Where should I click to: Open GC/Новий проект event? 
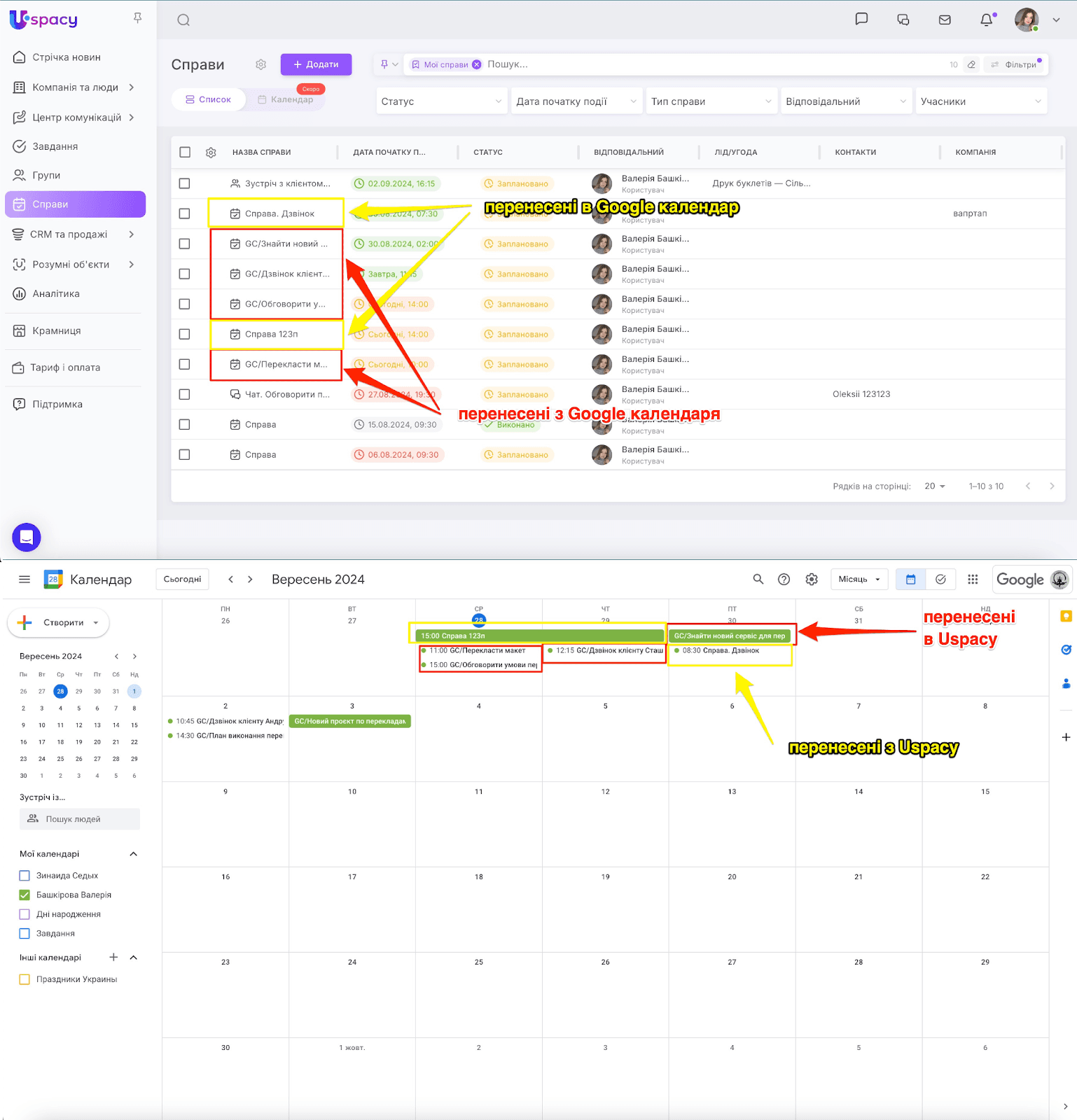pos(350,722)
